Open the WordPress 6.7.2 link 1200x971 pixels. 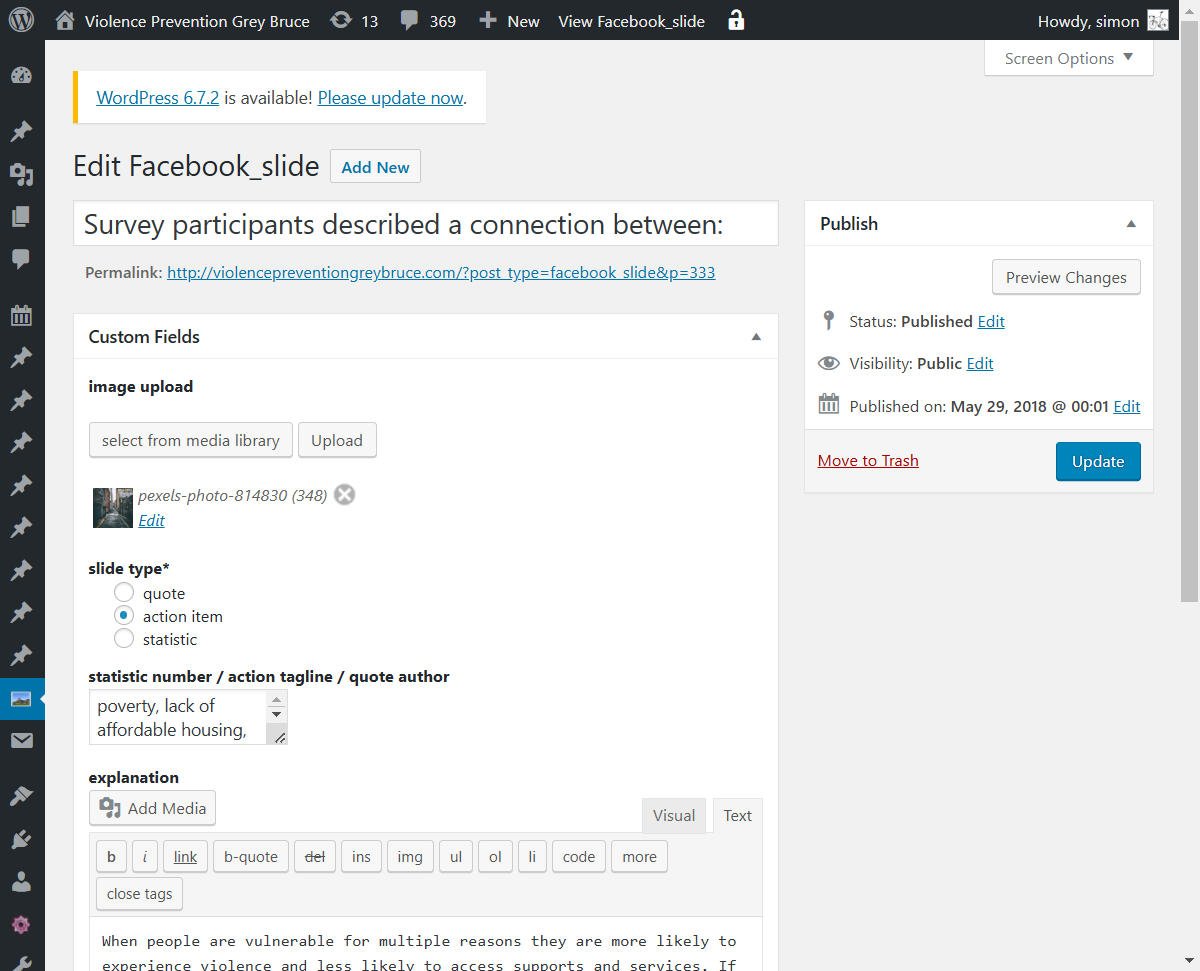coord(158,98)
